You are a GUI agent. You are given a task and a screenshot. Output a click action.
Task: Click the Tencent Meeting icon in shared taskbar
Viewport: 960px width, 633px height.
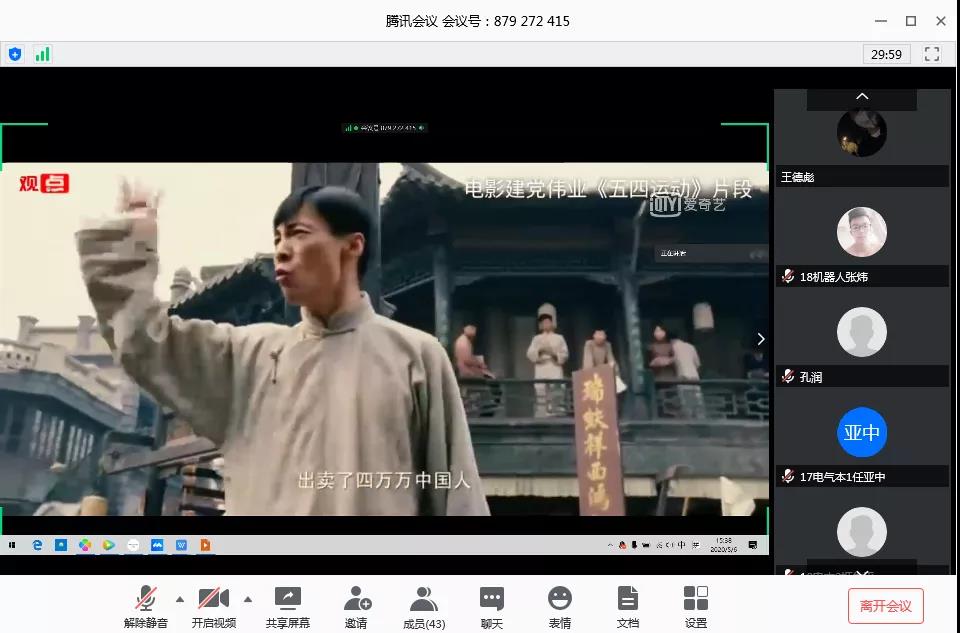[x=157, y=545]
